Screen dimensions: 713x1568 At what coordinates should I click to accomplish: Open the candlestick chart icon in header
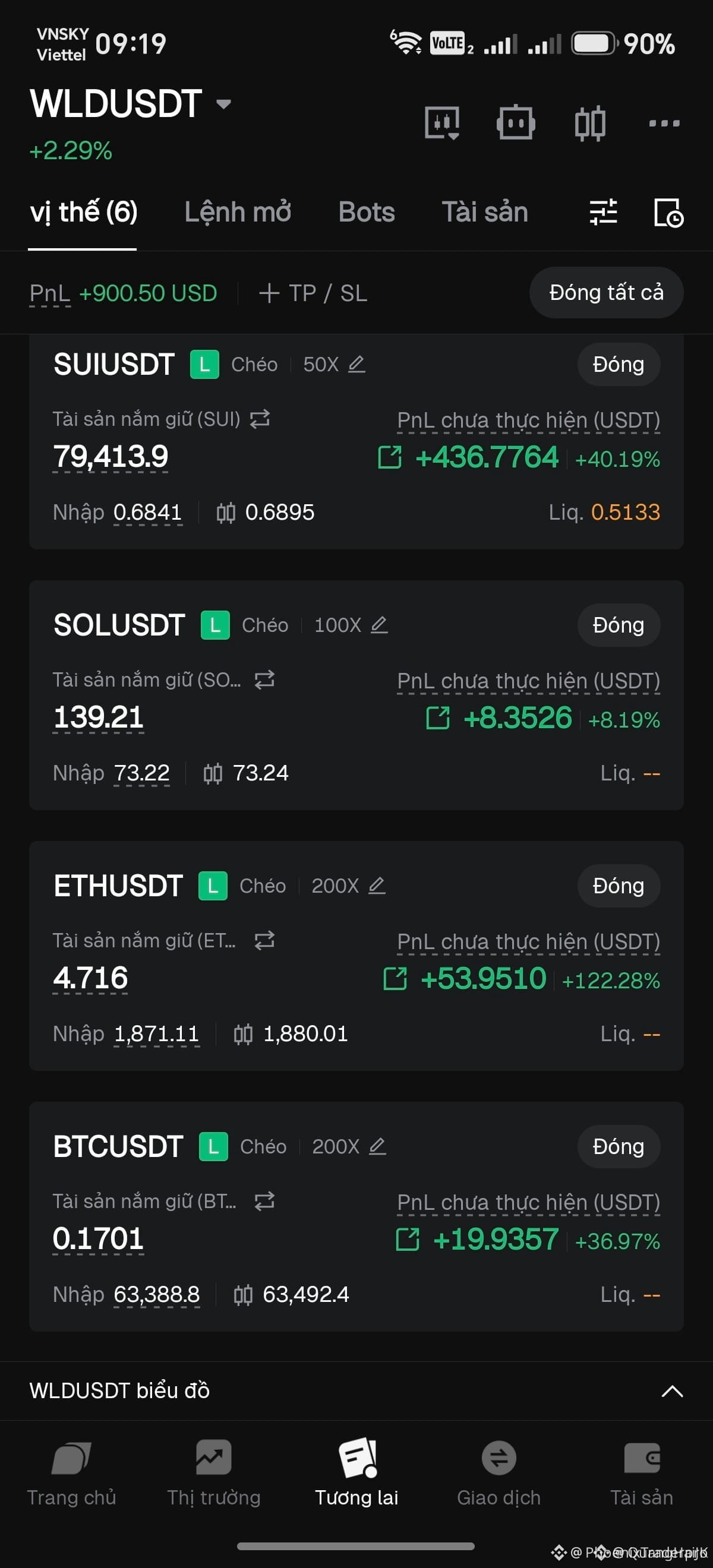coord(590,123)
